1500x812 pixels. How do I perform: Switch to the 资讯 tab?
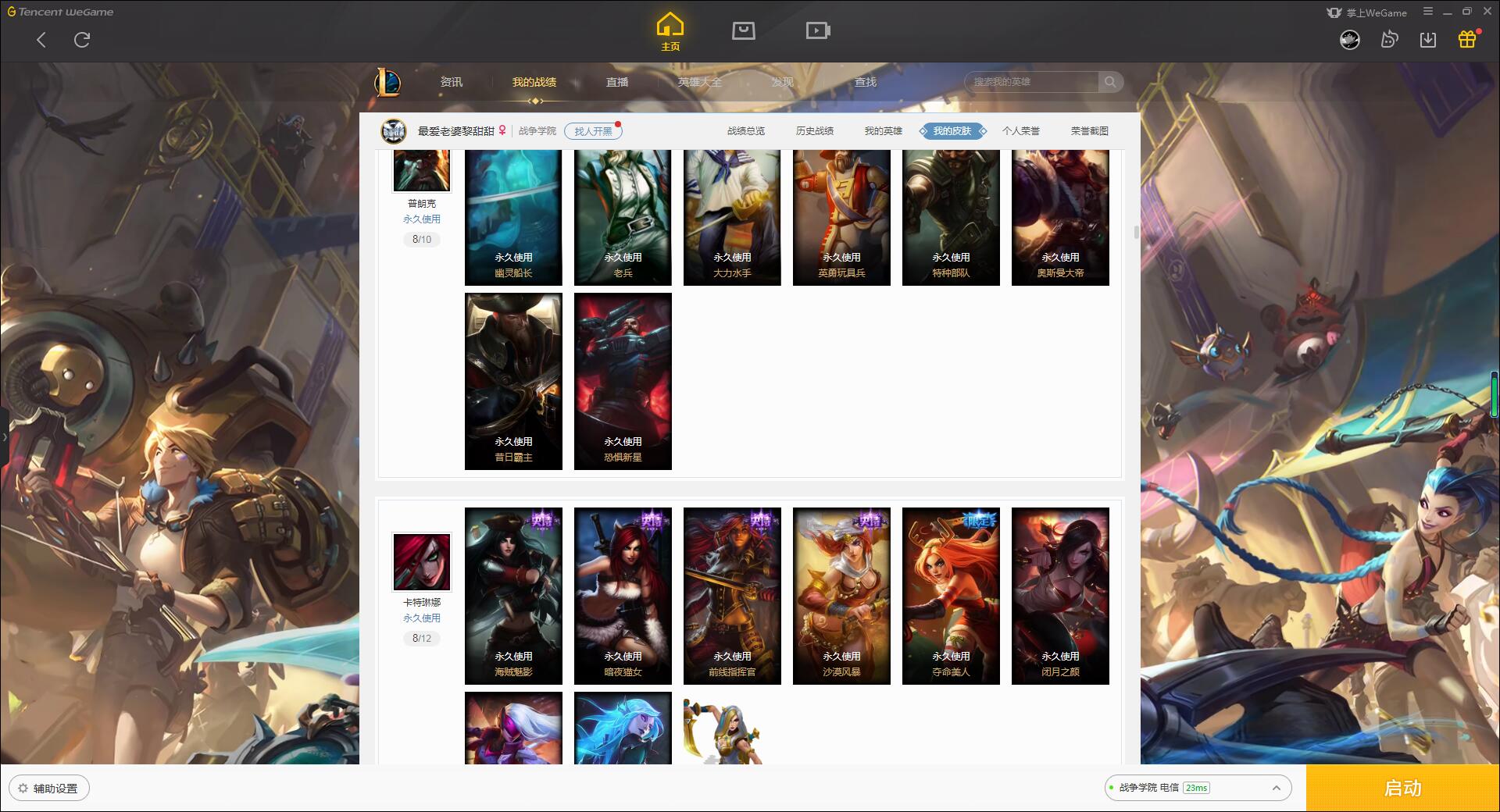[451, 82]
